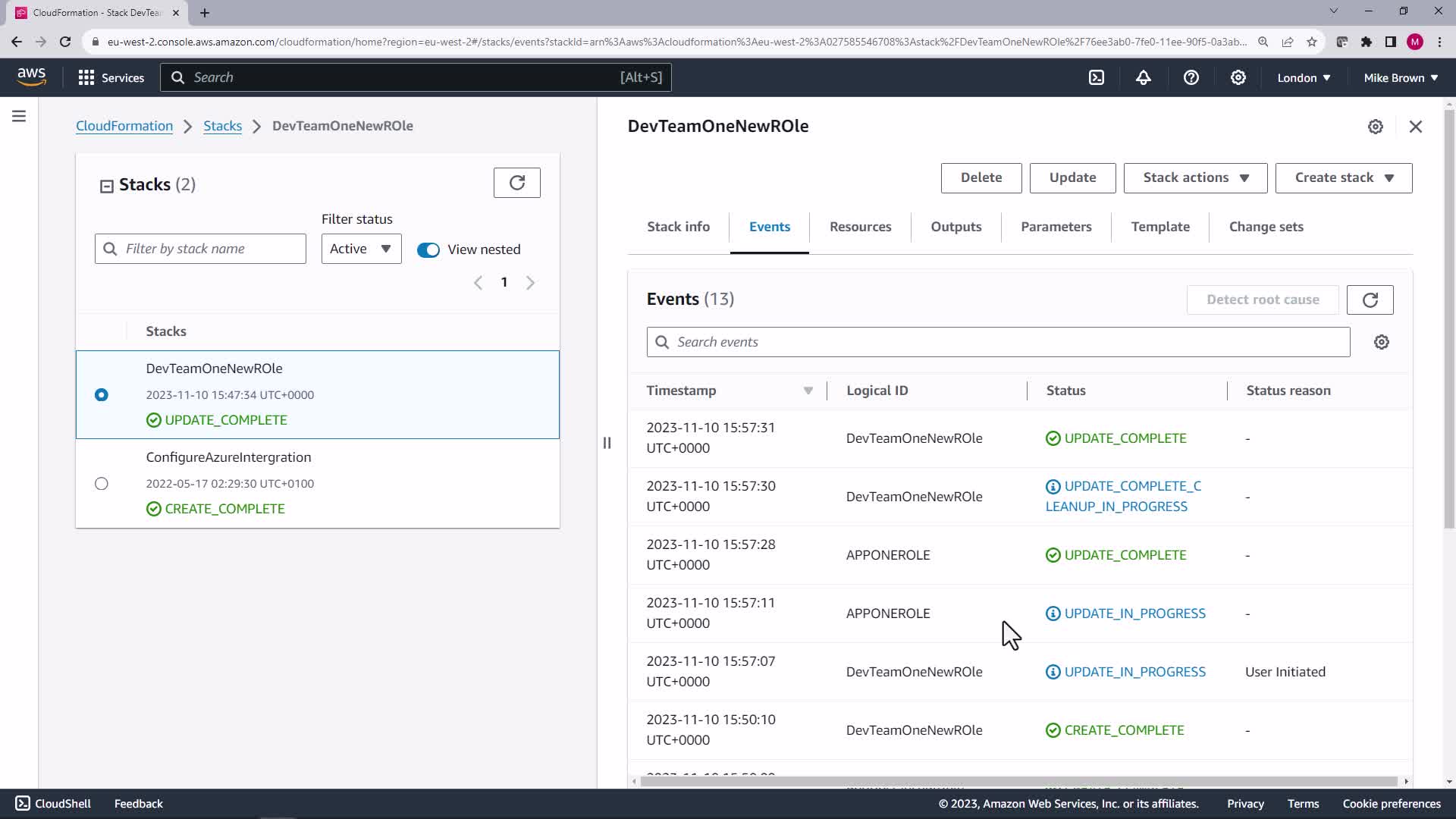This screenshot has height=819, width=1456.
Task: Follow the CloudFormation breadcrumb link
Action: (x=124, y=126)
